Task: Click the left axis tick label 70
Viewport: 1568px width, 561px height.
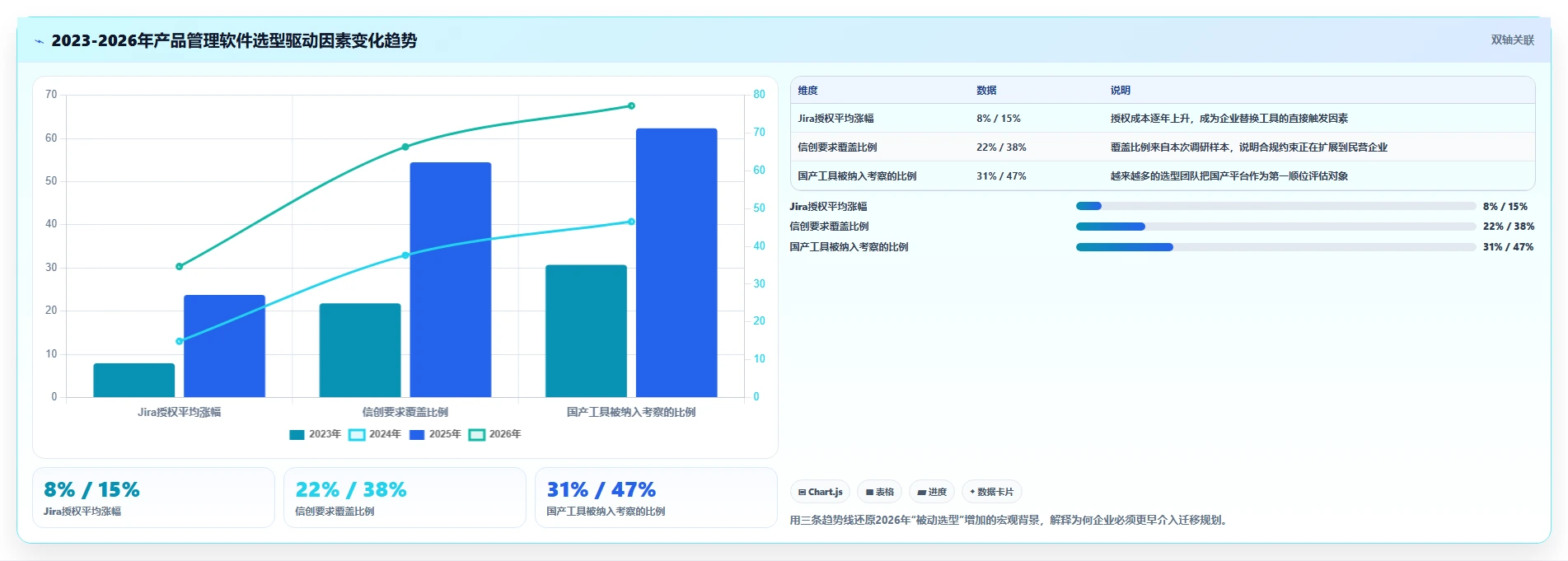Action: 51,95
